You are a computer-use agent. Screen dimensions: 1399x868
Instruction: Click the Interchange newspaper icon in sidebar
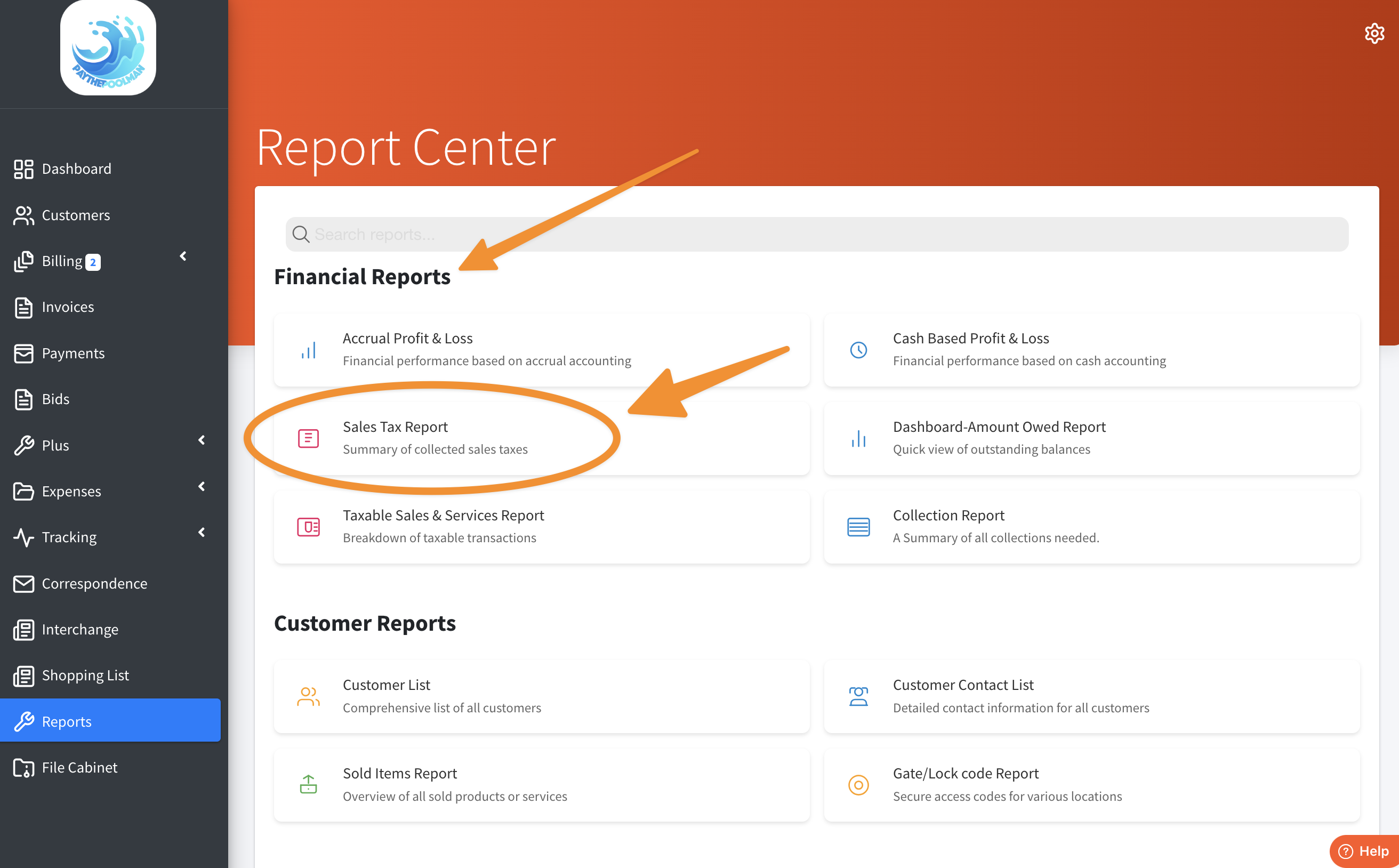click(x=23, y=629)
